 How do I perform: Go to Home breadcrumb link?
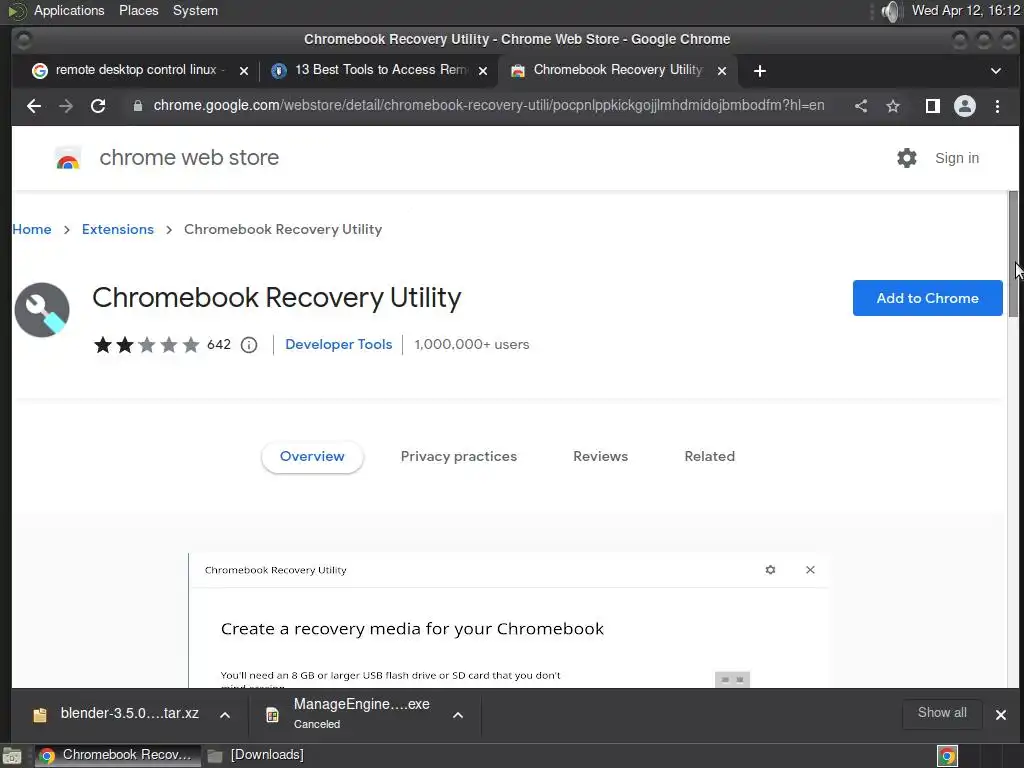coord(31,229)
